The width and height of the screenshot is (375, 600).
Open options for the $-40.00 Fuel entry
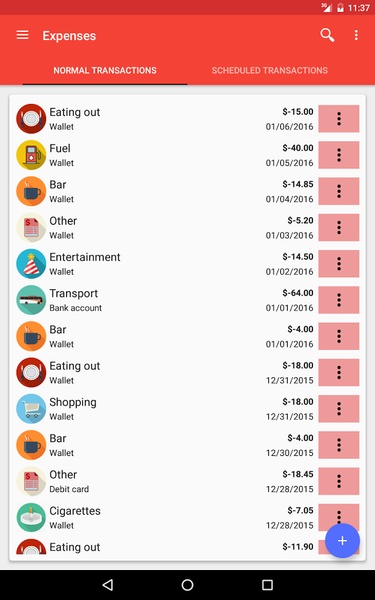(339, 155)
